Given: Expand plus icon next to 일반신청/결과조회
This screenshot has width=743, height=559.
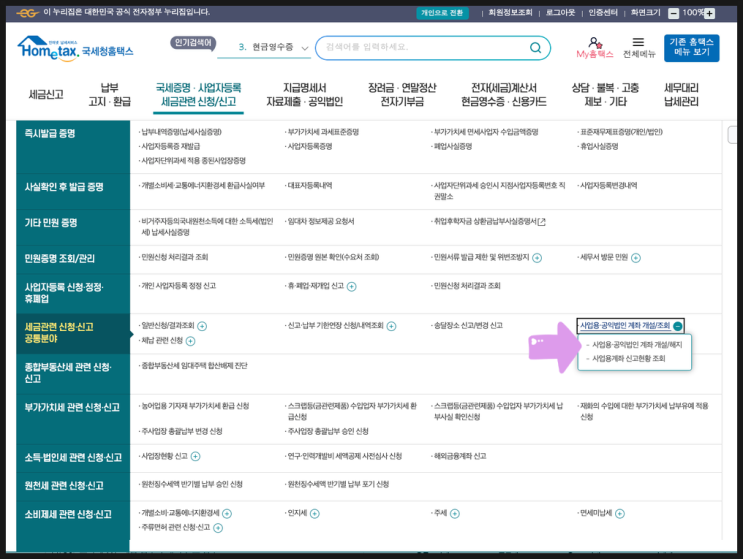Looking at the screenshot, I should (x=202, y=326).
